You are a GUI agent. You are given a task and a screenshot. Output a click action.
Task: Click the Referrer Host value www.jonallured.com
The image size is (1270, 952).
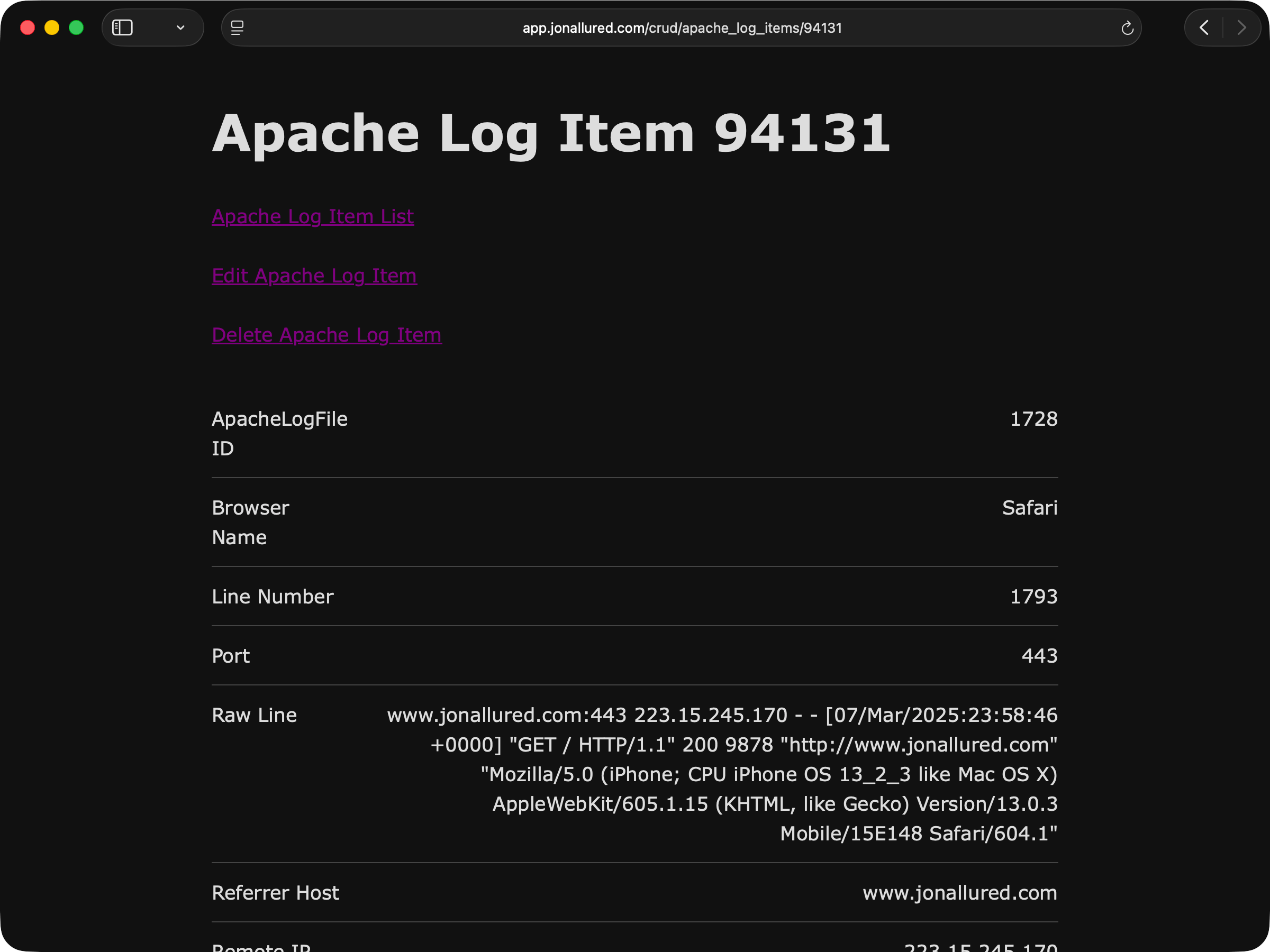[959, 893]
